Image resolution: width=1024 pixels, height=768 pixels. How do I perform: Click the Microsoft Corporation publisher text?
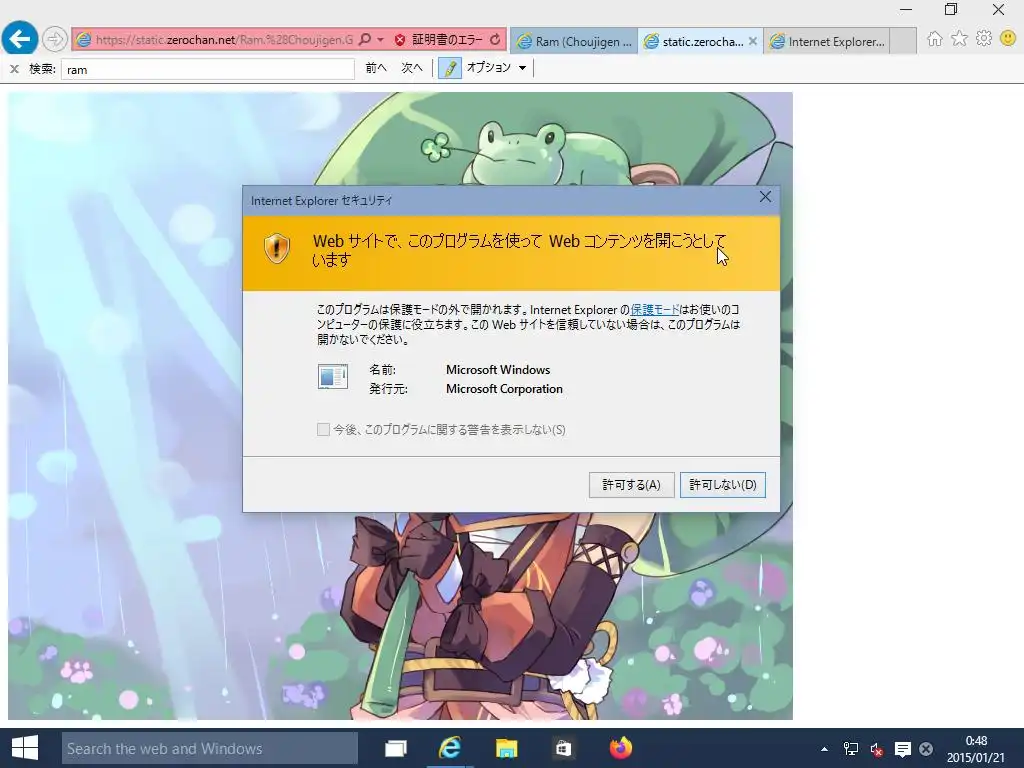(x=504, y=389)
